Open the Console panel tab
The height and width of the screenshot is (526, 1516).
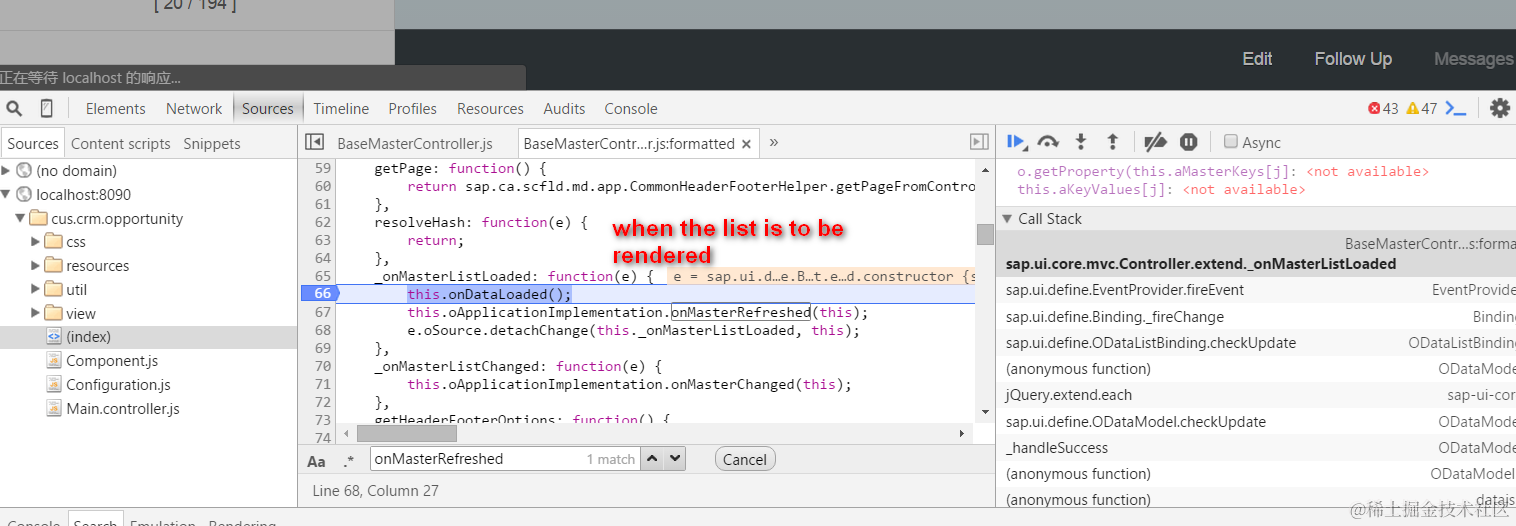(631, 108)
